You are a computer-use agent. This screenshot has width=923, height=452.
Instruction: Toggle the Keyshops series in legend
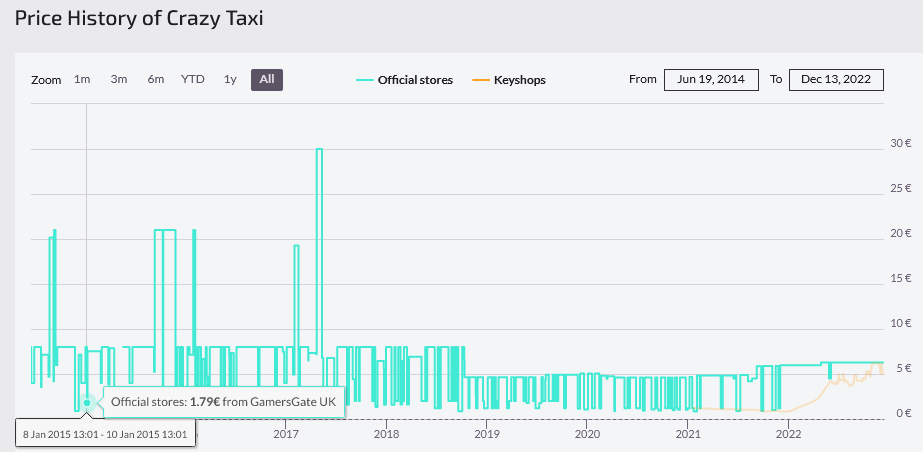pyautogui.click(x=509, y=80)
